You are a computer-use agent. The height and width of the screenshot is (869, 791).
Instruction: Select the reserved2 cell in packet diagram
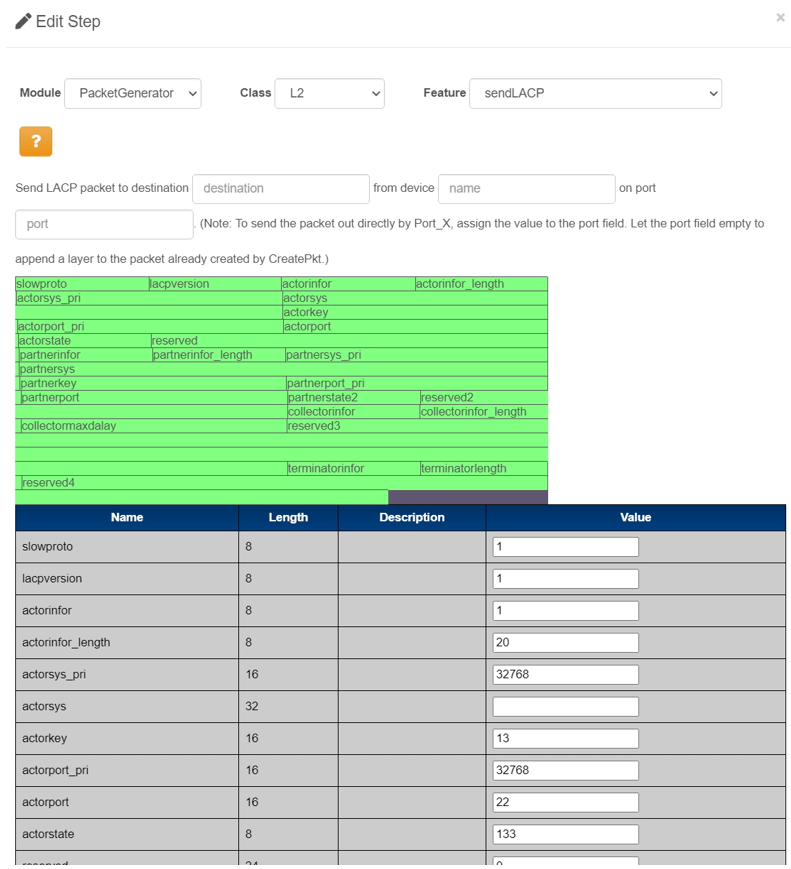coord(484,397)
